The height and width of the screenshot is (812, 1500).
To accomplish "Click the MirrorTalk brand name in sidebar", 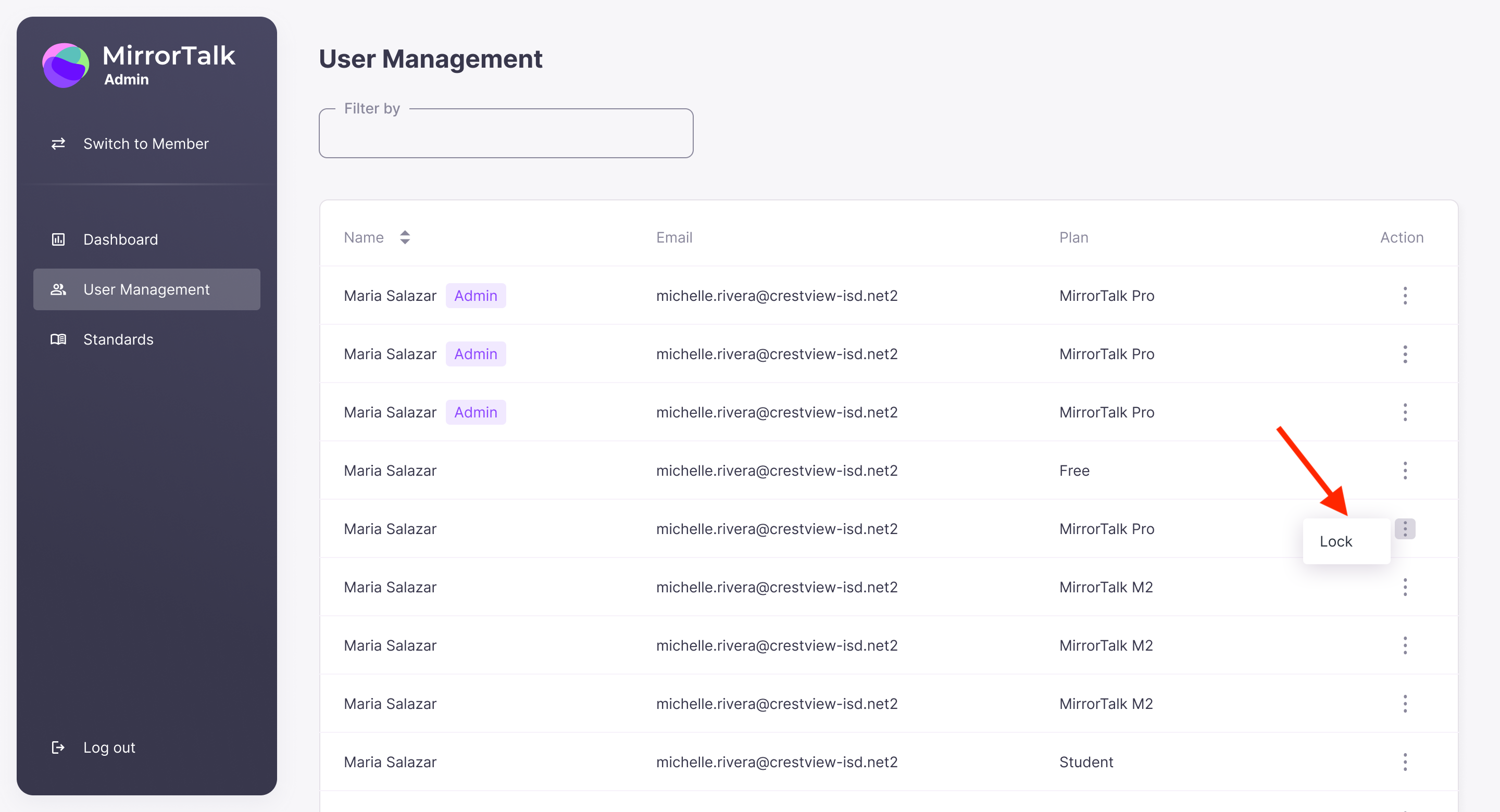I will 169,56.
